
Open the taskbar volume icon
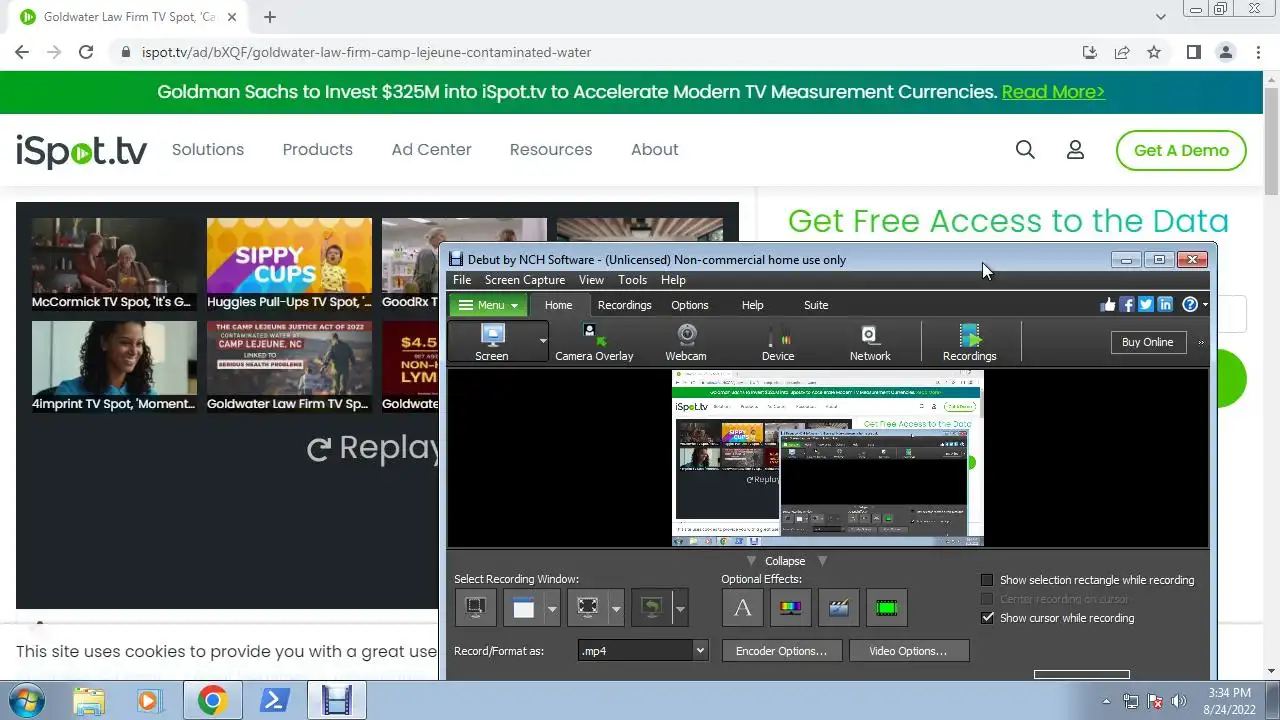(x=1179, y=701)
